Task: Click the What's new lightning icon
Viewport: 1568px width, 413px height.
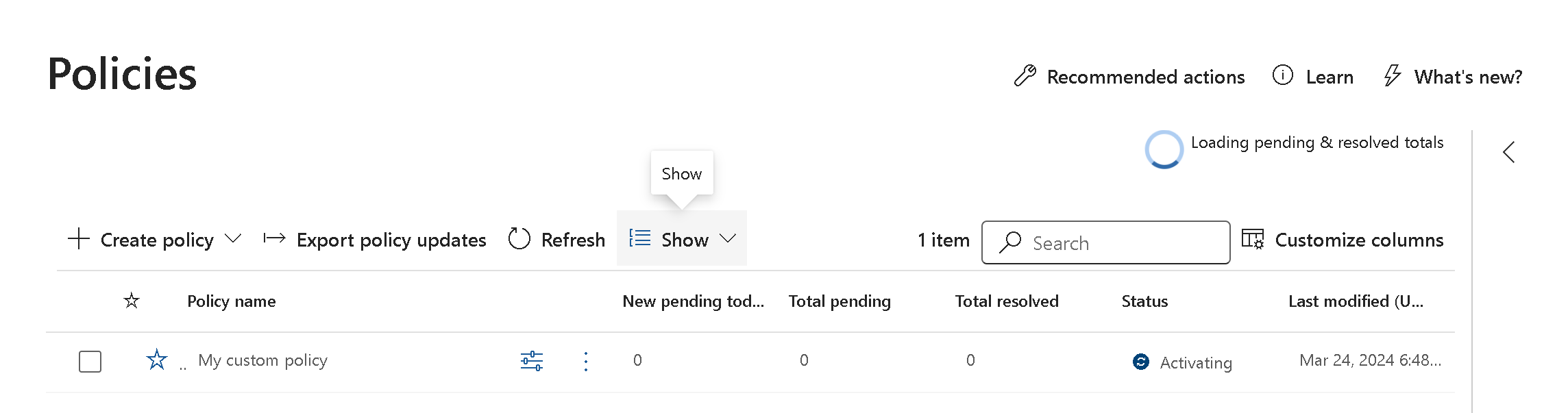Action: click(1392, 75)
